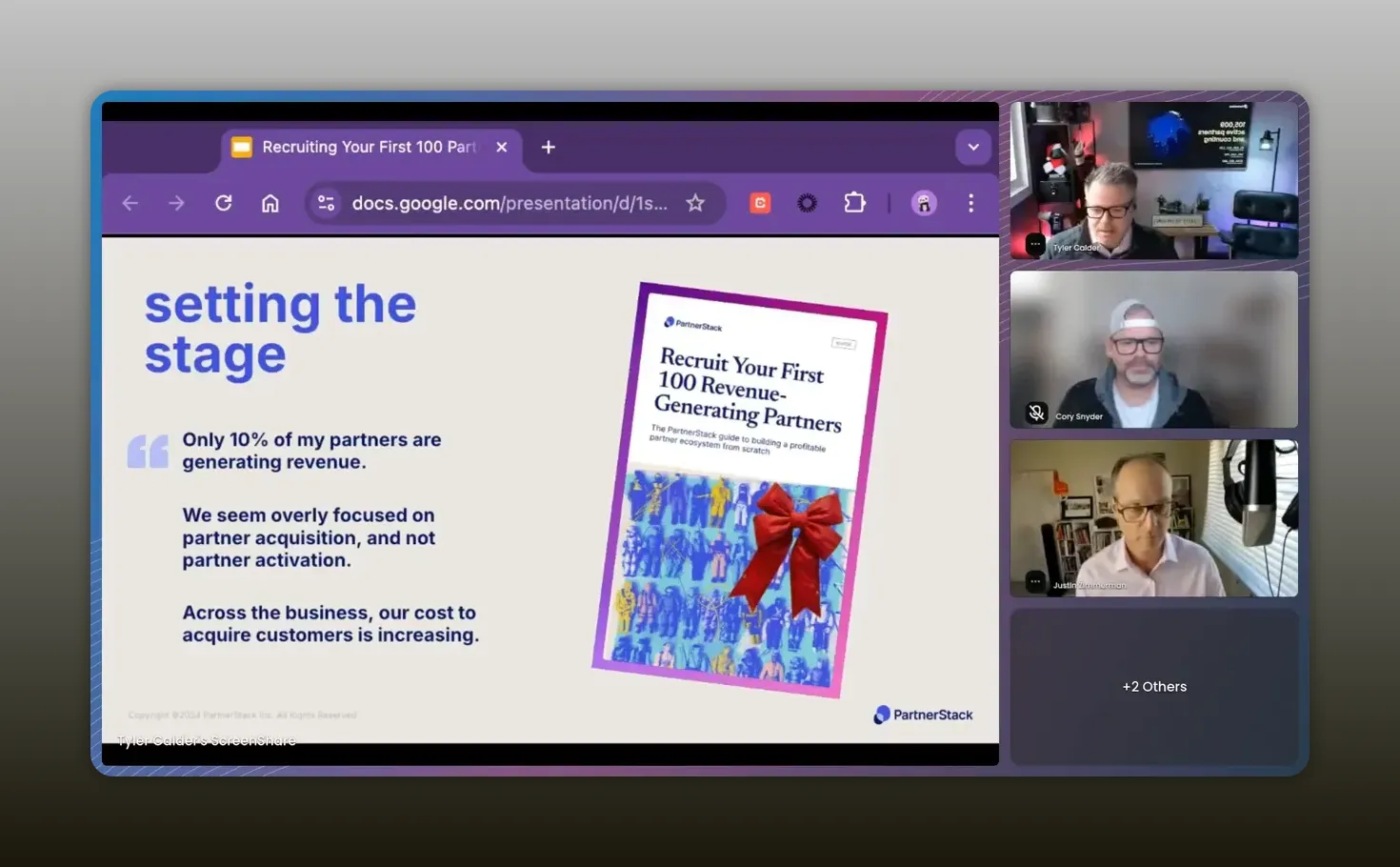Close the Recruiting Your First 100 tab

(502, 147)
